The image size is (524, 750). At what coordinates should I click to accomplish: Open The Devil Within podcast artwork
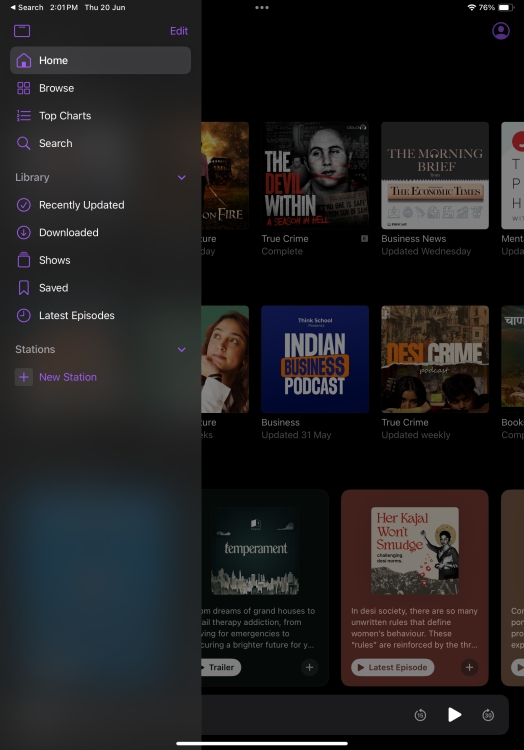315,176
